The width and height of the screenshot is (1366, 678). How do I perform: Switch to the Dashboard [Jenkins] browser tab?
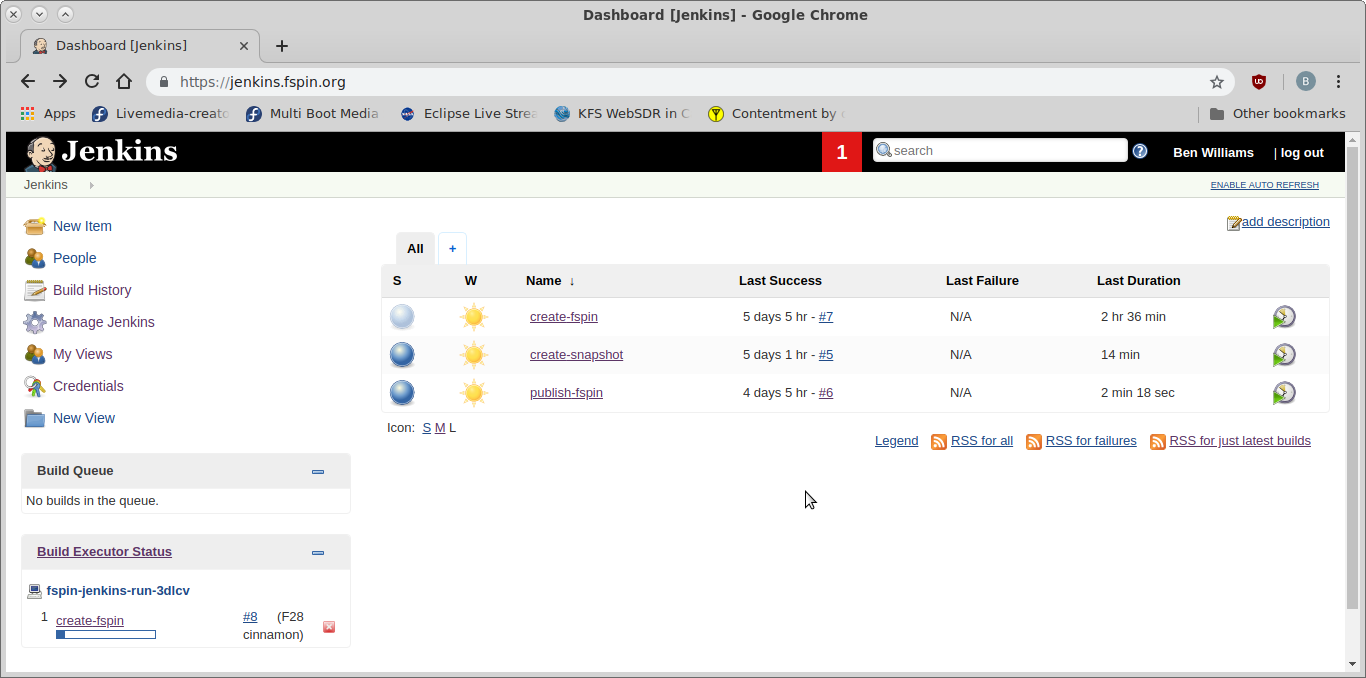coord(140,46)
